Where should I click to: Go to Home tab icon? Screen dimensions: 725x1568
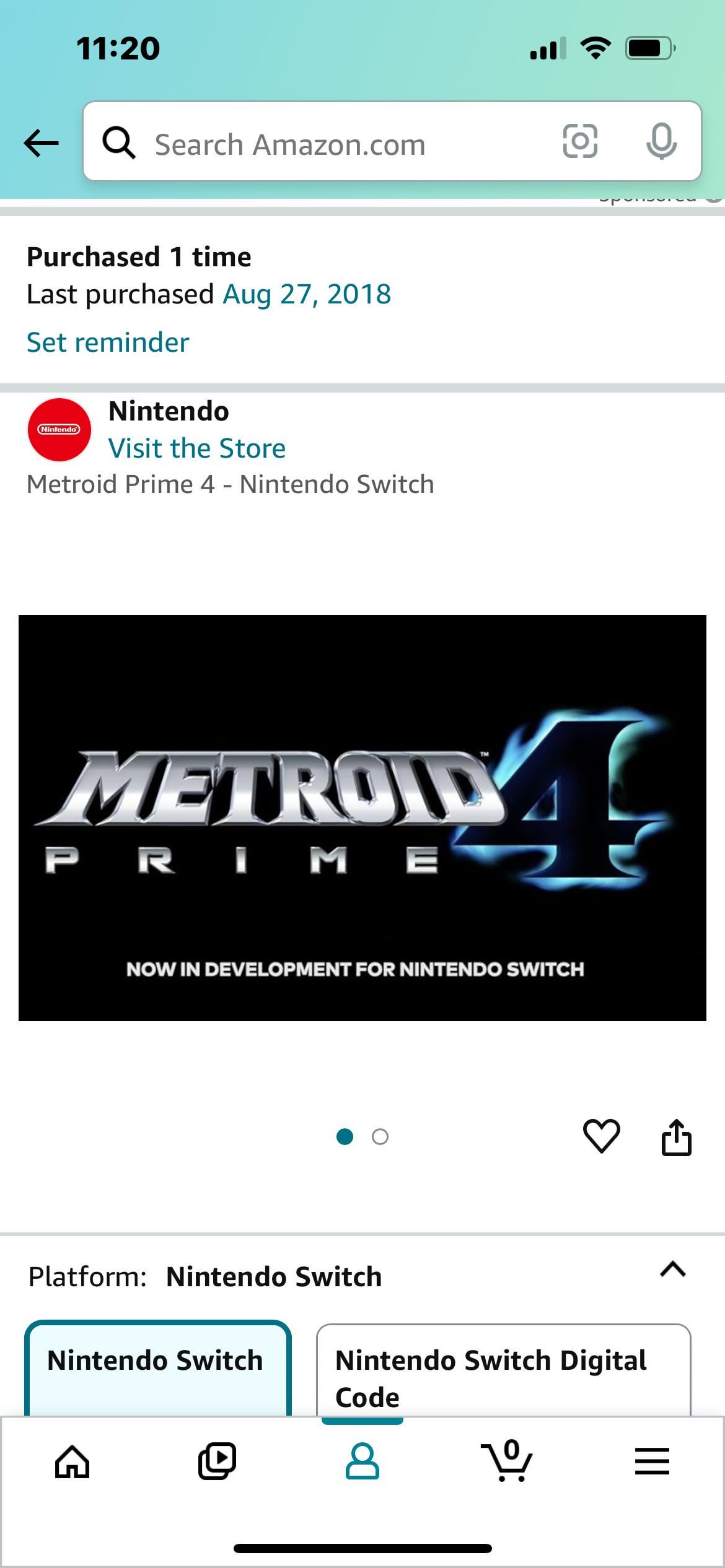tap(72, 1461)
